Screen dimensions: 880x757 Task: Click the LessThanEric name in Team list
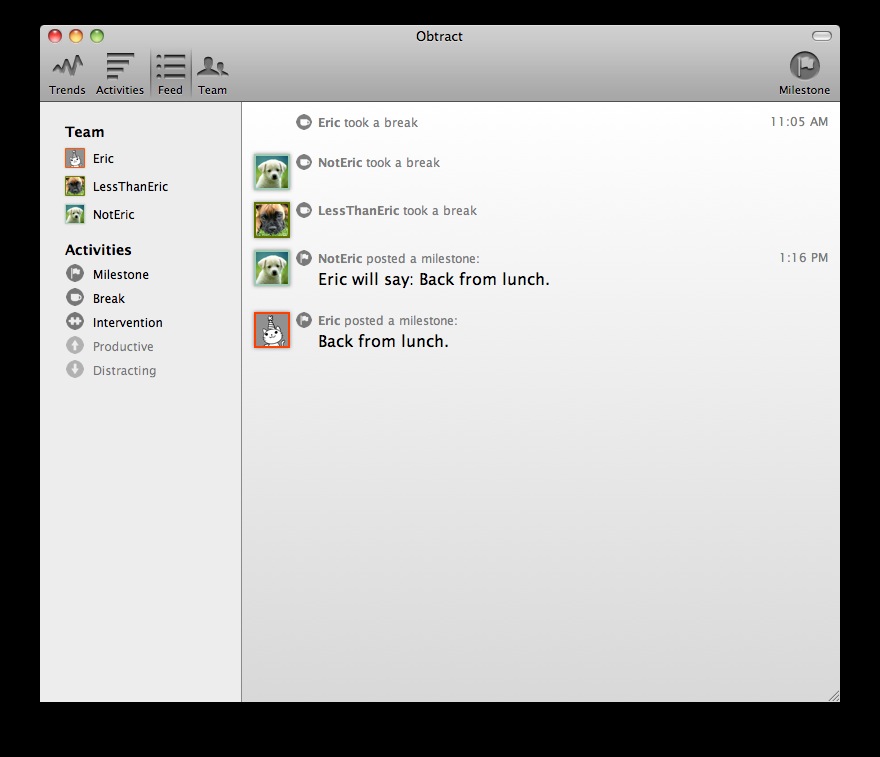pyautogui.click(x=130, y=187)
